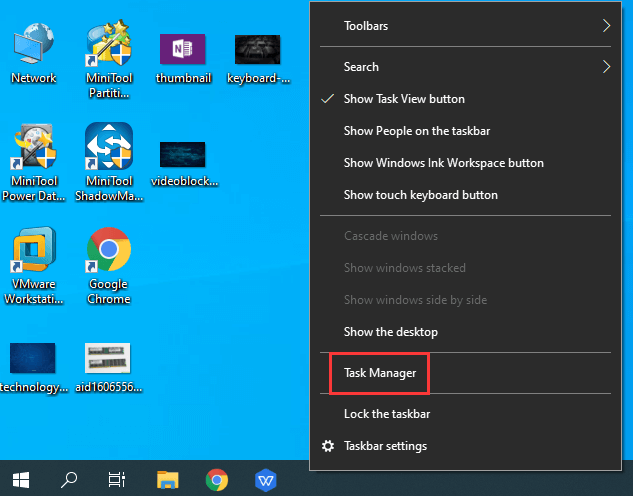Uncheck Show Task View button

click(x=465, y=99)
